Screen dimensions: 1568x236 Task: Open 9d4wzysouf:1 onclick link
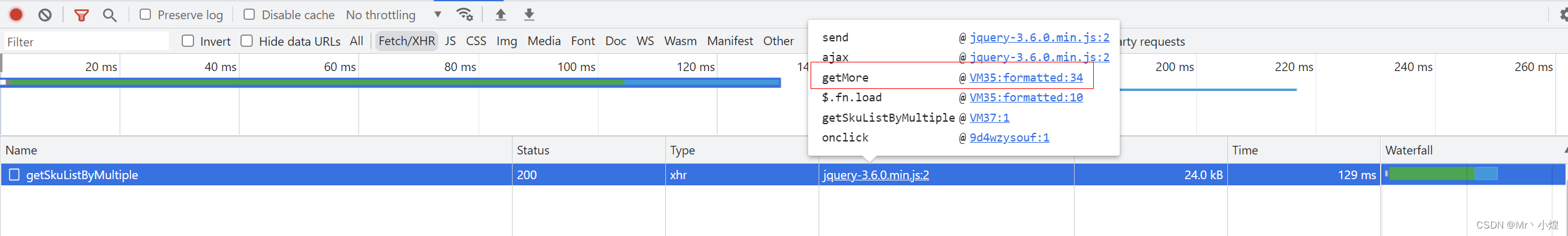[1009, 138]
